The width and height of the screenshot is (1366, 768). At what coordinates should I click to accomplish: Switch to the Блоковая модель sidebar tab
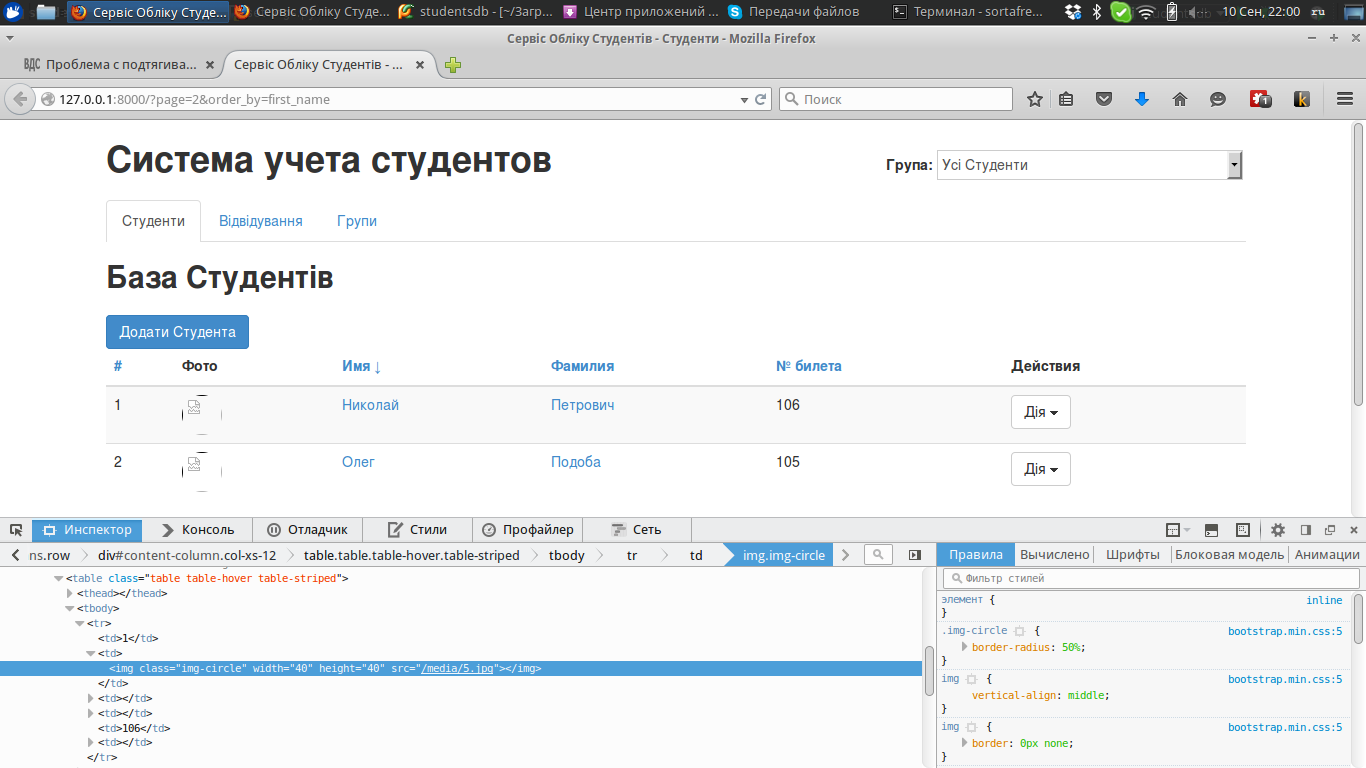[1229, 554]
